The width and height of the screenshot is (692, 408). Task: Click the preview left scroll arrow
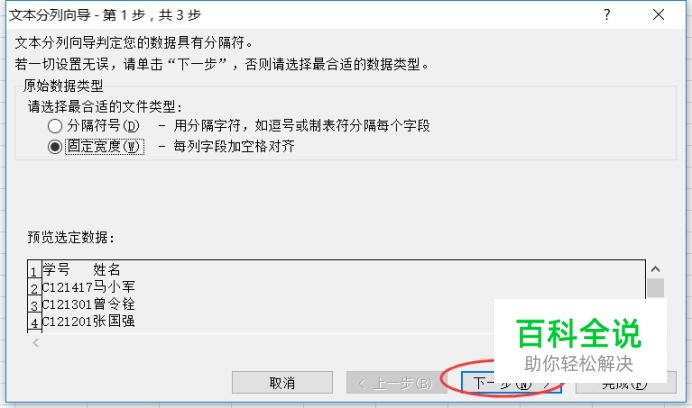(36, 342)
